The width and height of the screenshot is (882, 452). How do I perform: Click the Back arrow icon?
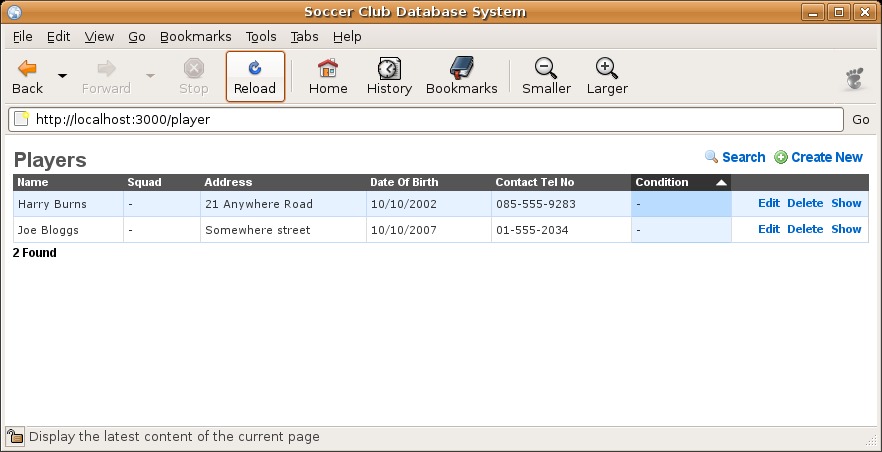click(27, 69)
